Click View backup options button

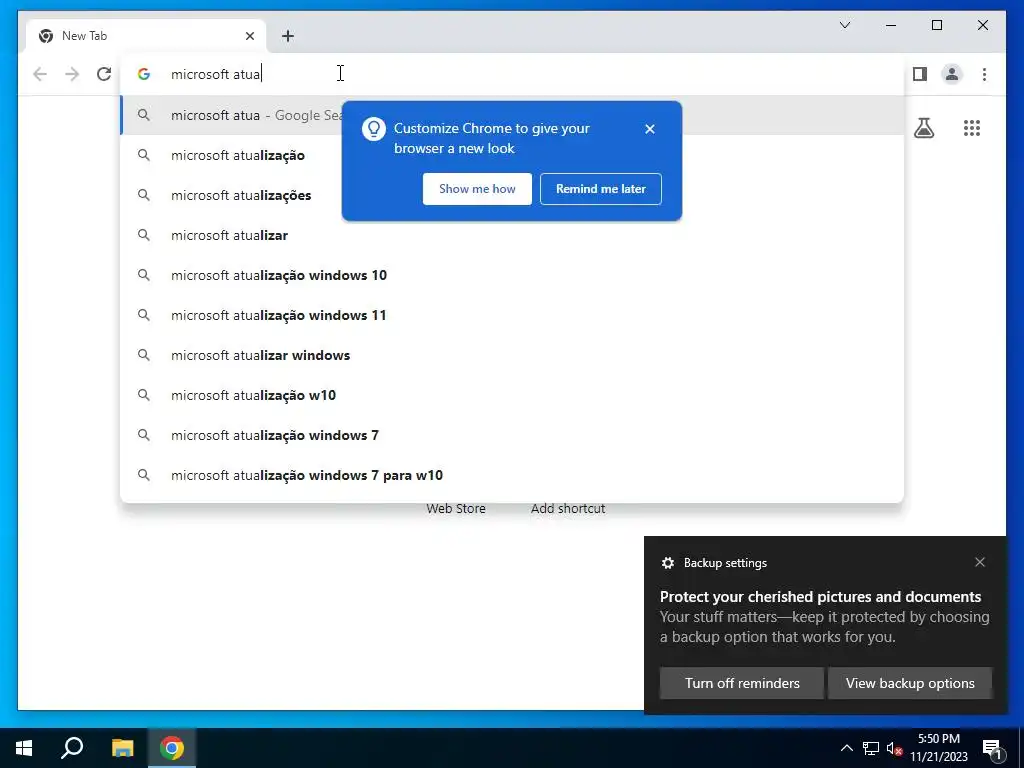[910, 683]
